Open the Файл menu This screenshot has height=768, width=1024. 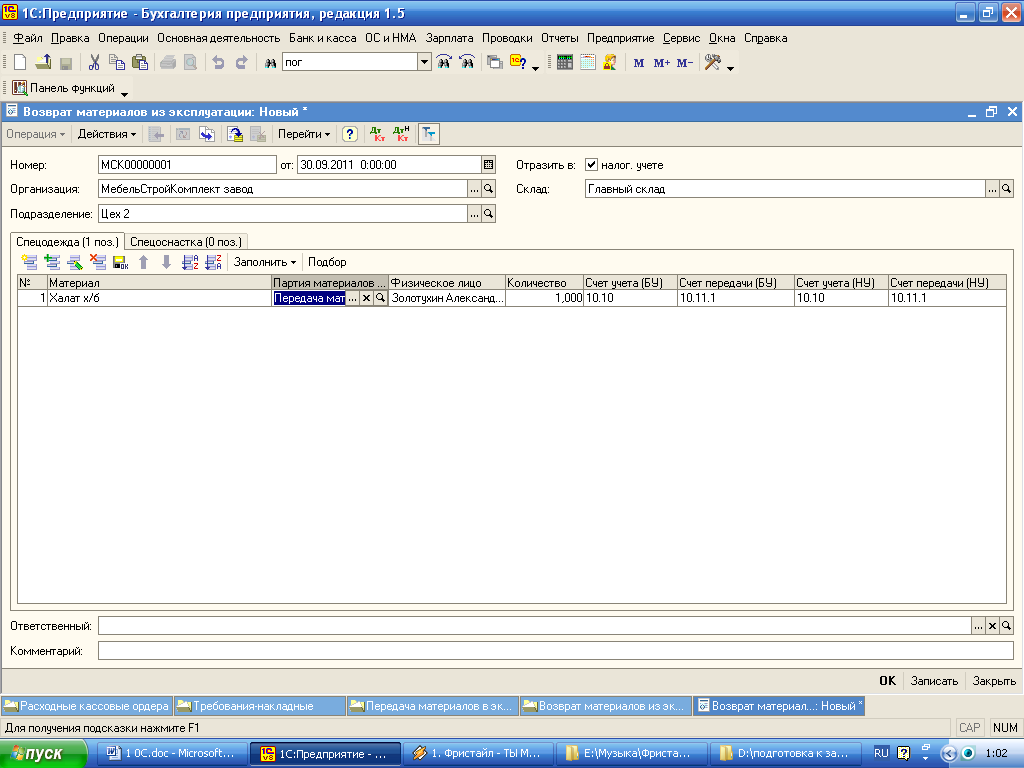coord(27,39)
